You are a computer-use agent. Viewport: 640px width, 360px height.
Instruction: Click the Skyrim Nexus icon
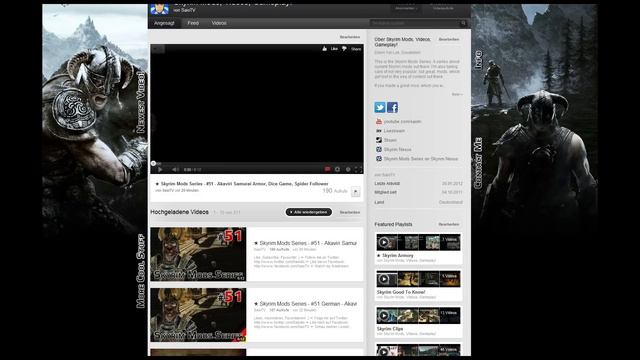378,149
